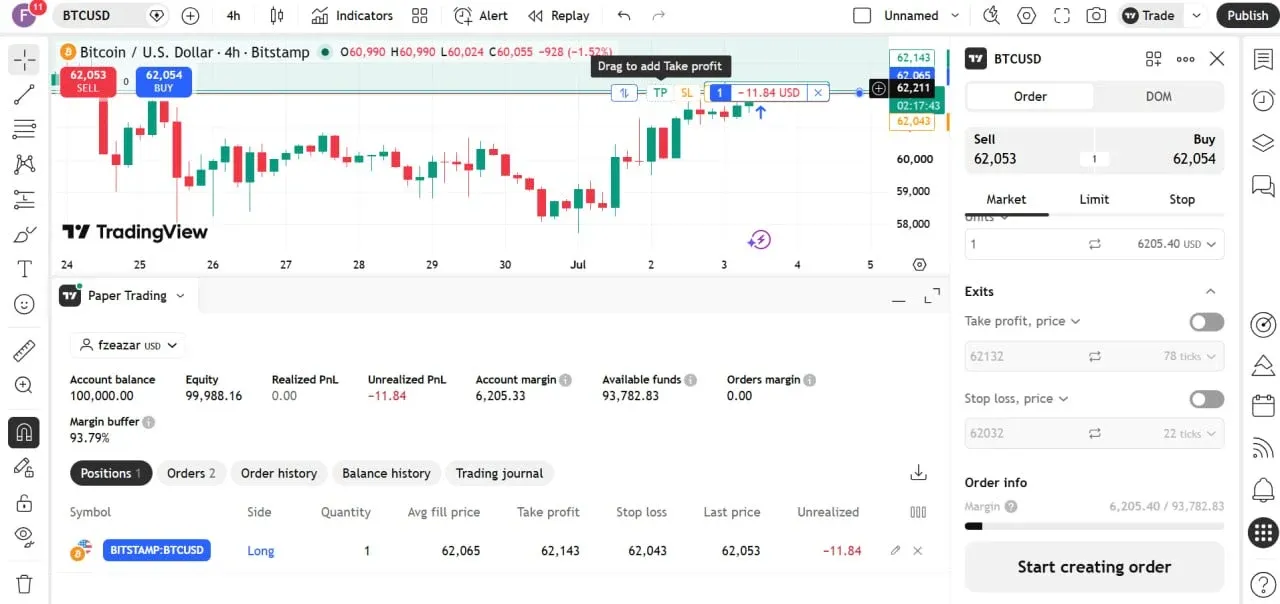Open the candle chart style selector
The height and width of the screenshot is (604, 1280).
click(277, 16)
